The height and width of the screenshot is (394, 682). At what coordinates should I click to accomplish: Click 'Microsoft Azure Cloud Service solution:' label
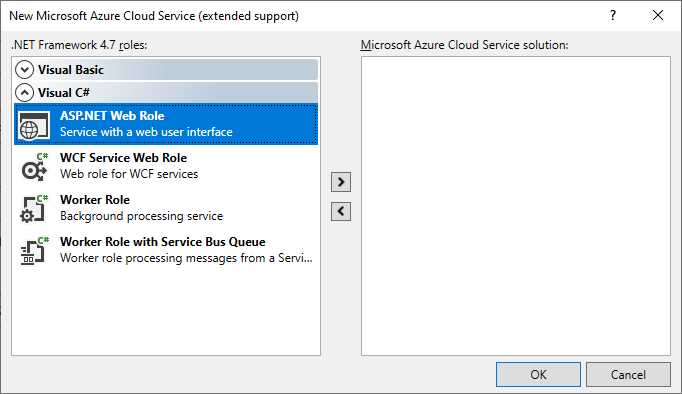click(x=464, y=45)
